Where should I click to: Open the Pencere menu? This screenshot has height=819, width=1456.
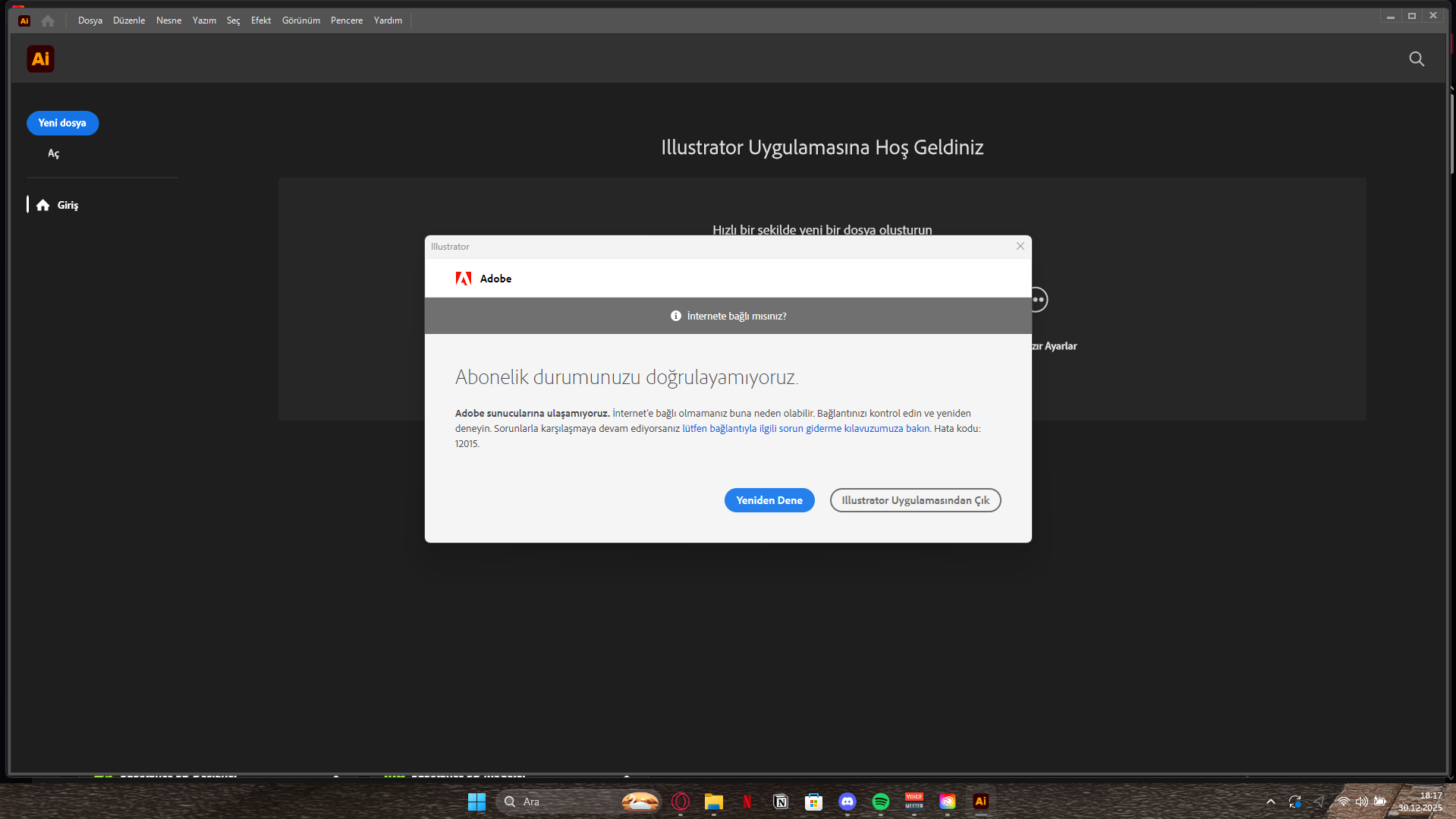point(347,20)
